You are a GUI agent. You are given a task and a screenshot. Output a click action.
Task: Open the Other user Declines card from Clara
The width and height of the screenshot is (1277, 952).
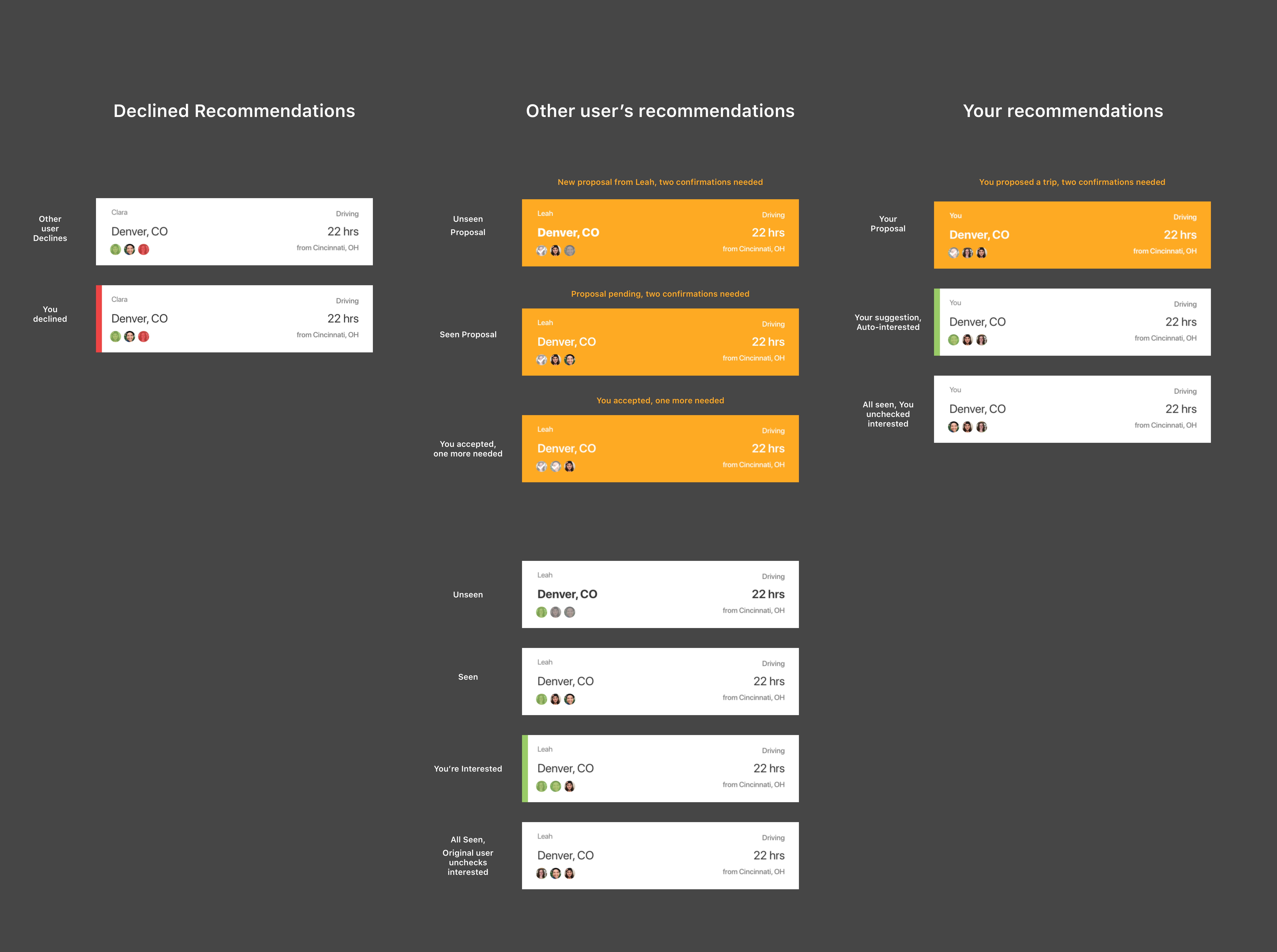[x=234, y=232]
